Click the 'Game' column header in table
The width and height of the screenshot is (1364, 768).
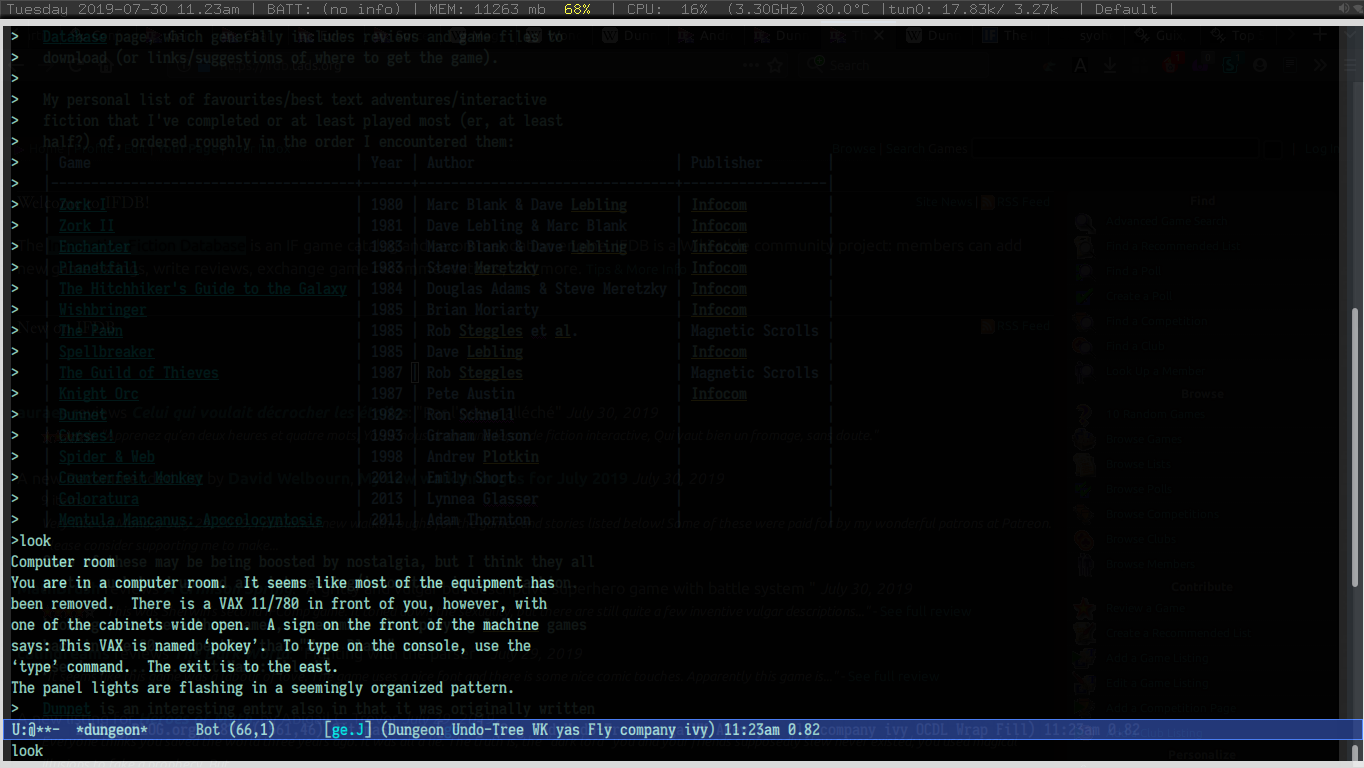tap(75, 162)
